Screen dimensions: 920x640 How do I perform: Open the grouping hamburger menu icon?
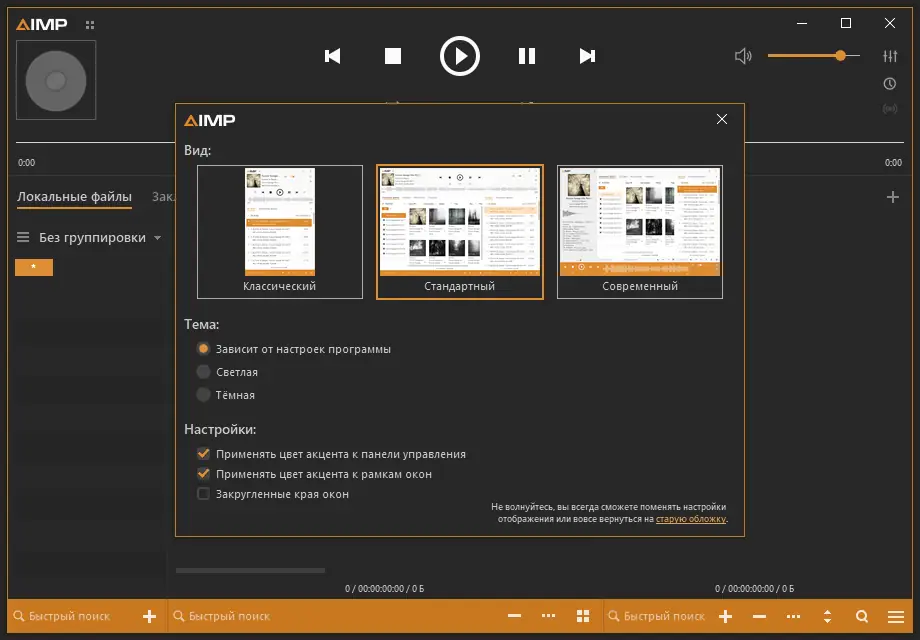point(23,238)
